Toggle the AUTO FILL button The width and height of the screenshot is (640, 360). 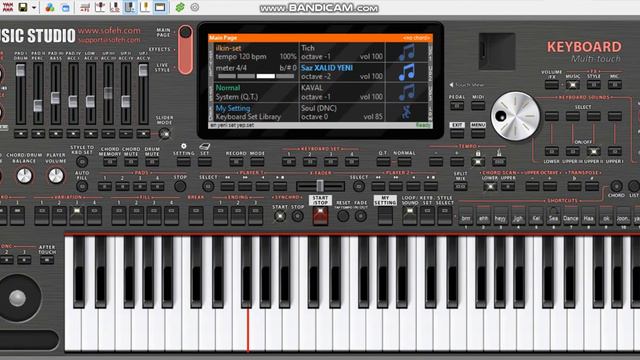coord(82,187)
